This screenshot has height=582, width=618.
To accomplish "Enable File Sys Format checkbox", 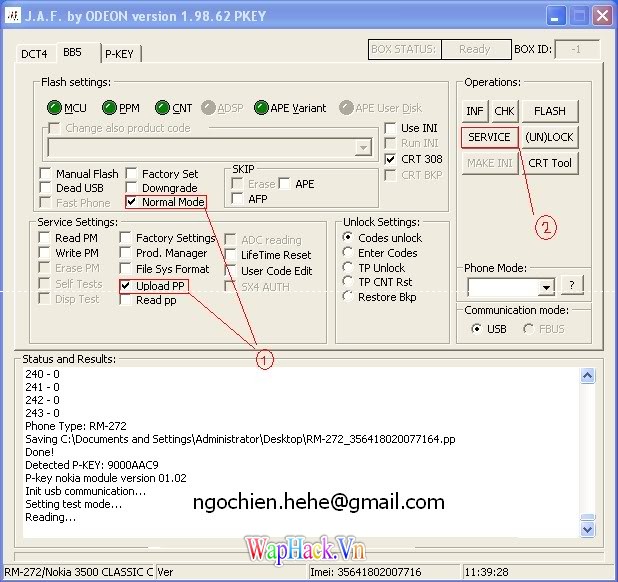I will click(125, 269).
